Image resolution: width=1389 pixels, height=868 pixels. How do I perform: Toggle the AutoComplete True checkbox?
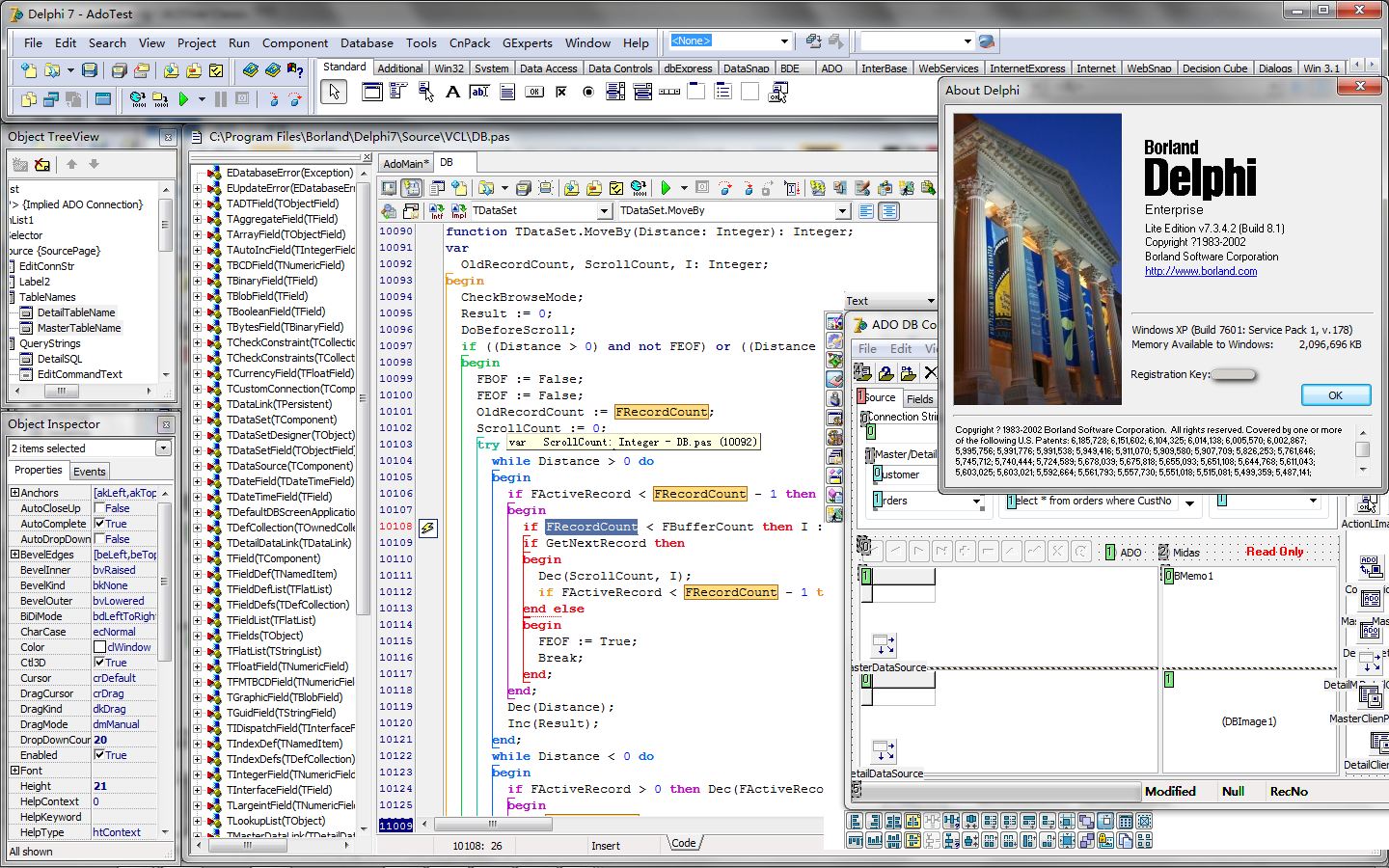(x=99, y=524)
